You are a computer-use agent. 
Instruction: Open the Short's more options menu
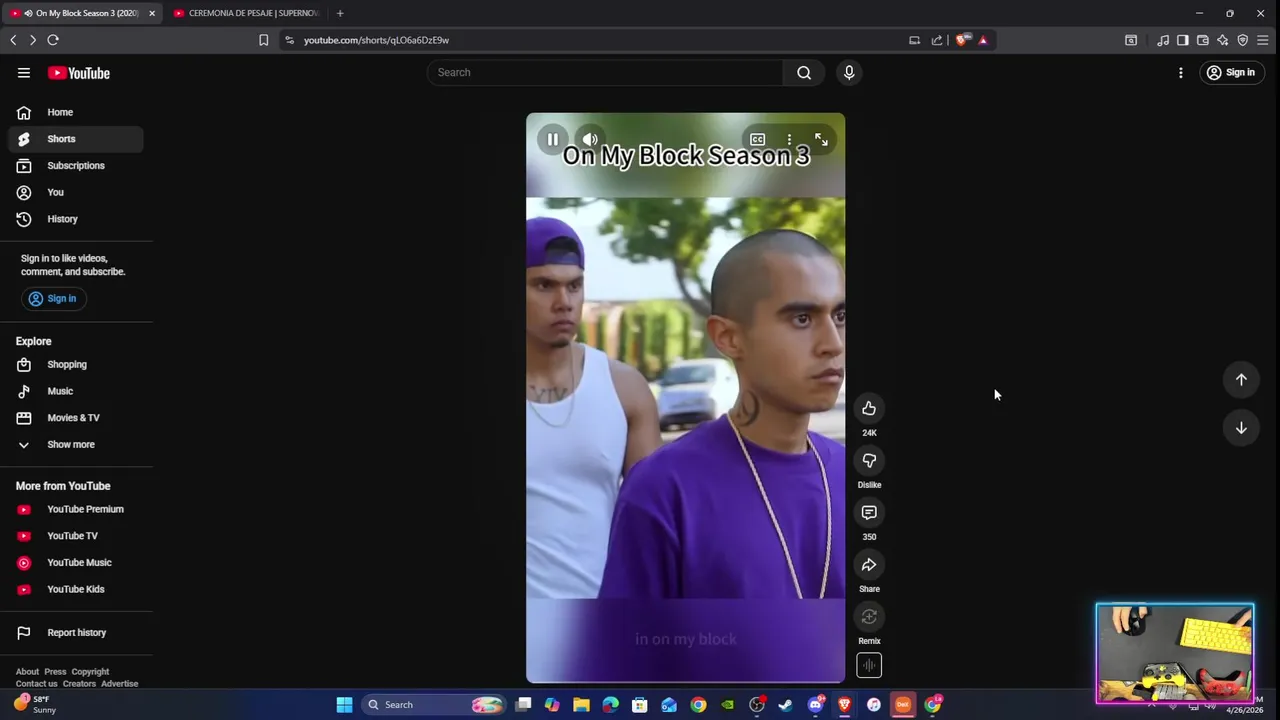click(789, 140)
